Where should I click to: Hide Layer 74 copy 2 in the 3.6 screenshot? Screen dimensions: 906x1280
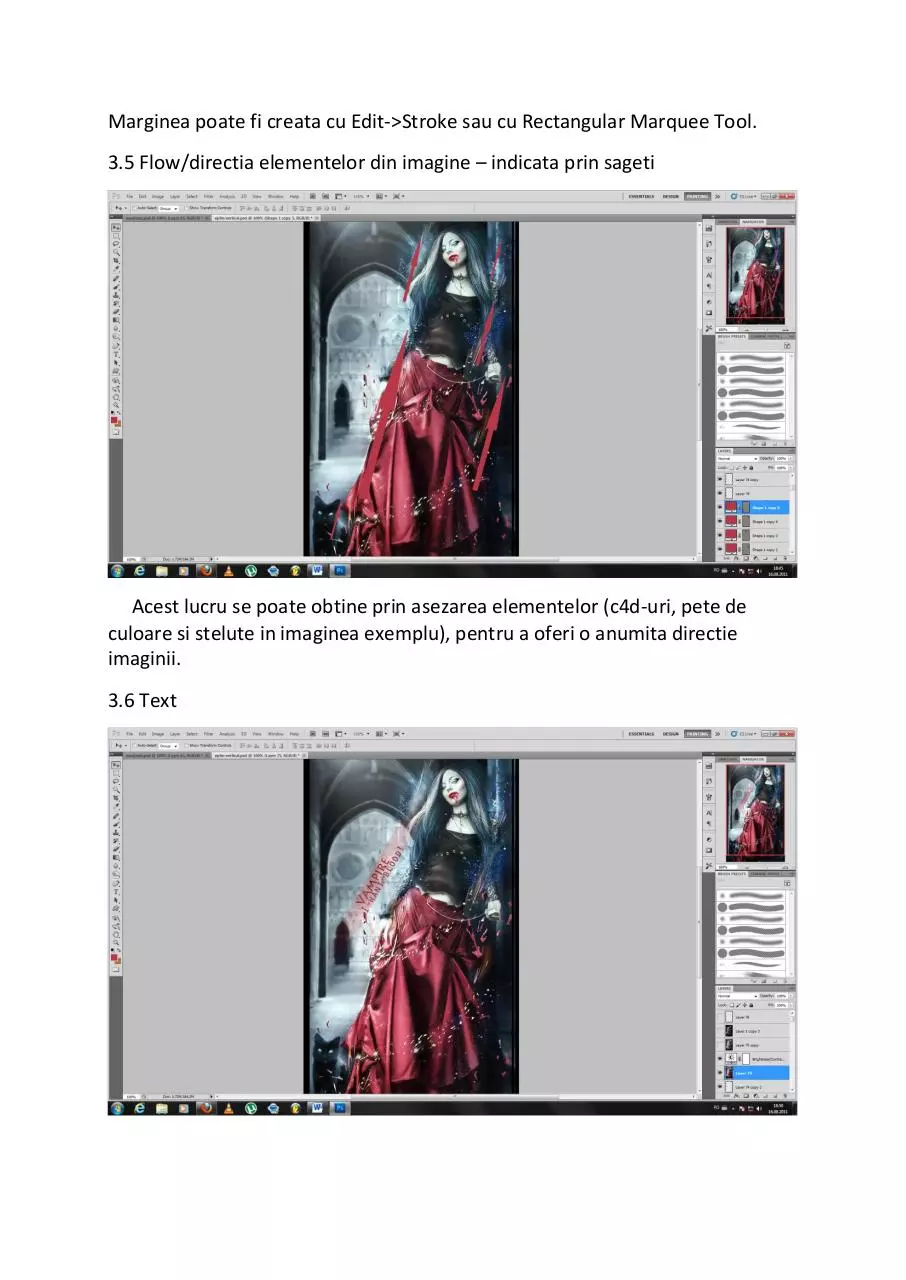720,1086
